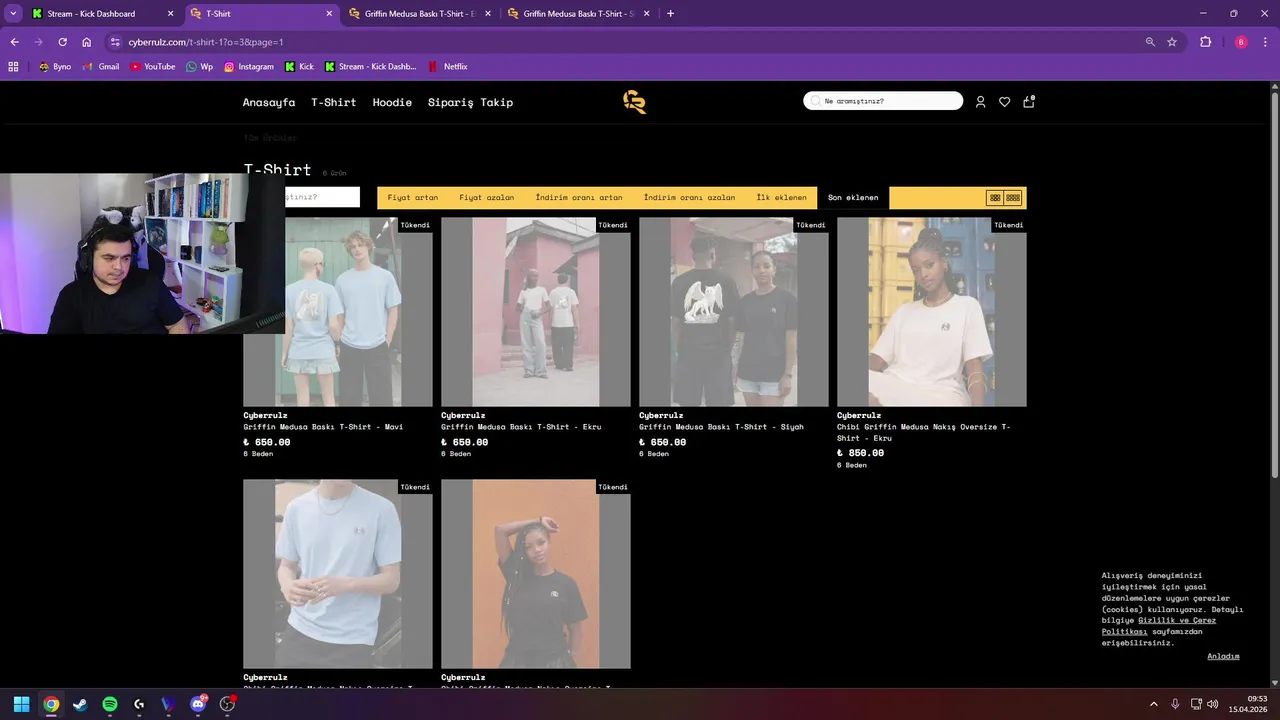Image resolution: width=1280 pixels, height=720 pixels.
Task: Open Spotify from the taskbar
Action: 110,704
